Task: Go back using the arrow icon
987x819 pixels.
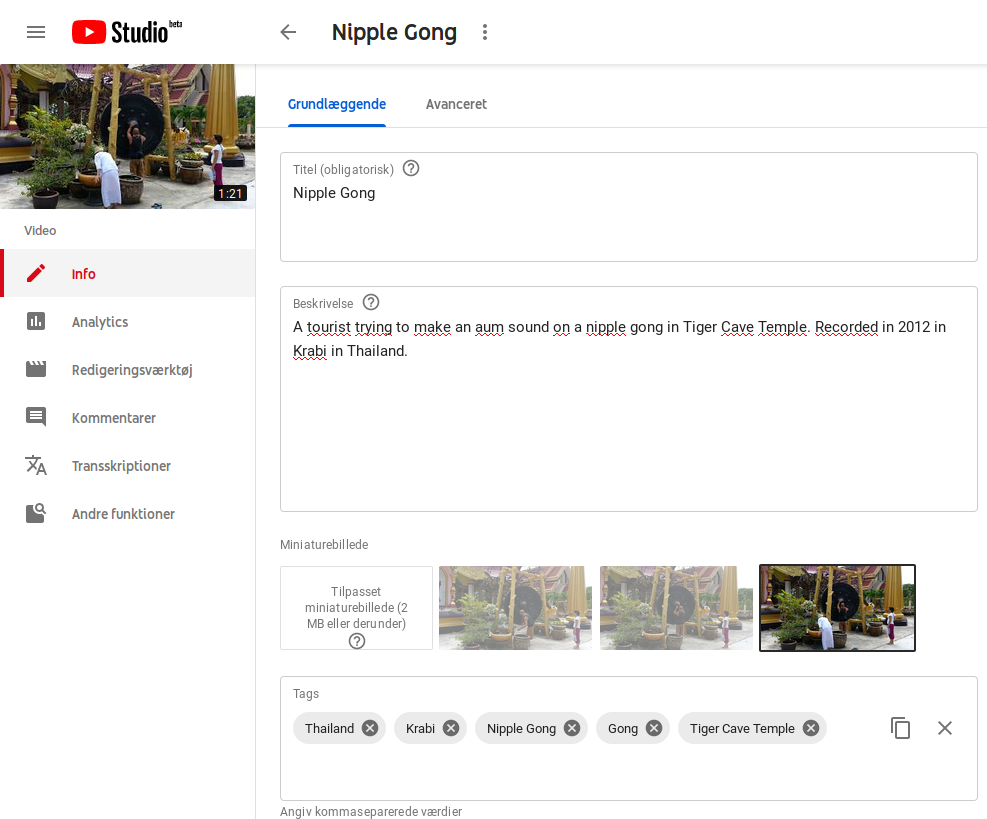Action: point(288,32)
